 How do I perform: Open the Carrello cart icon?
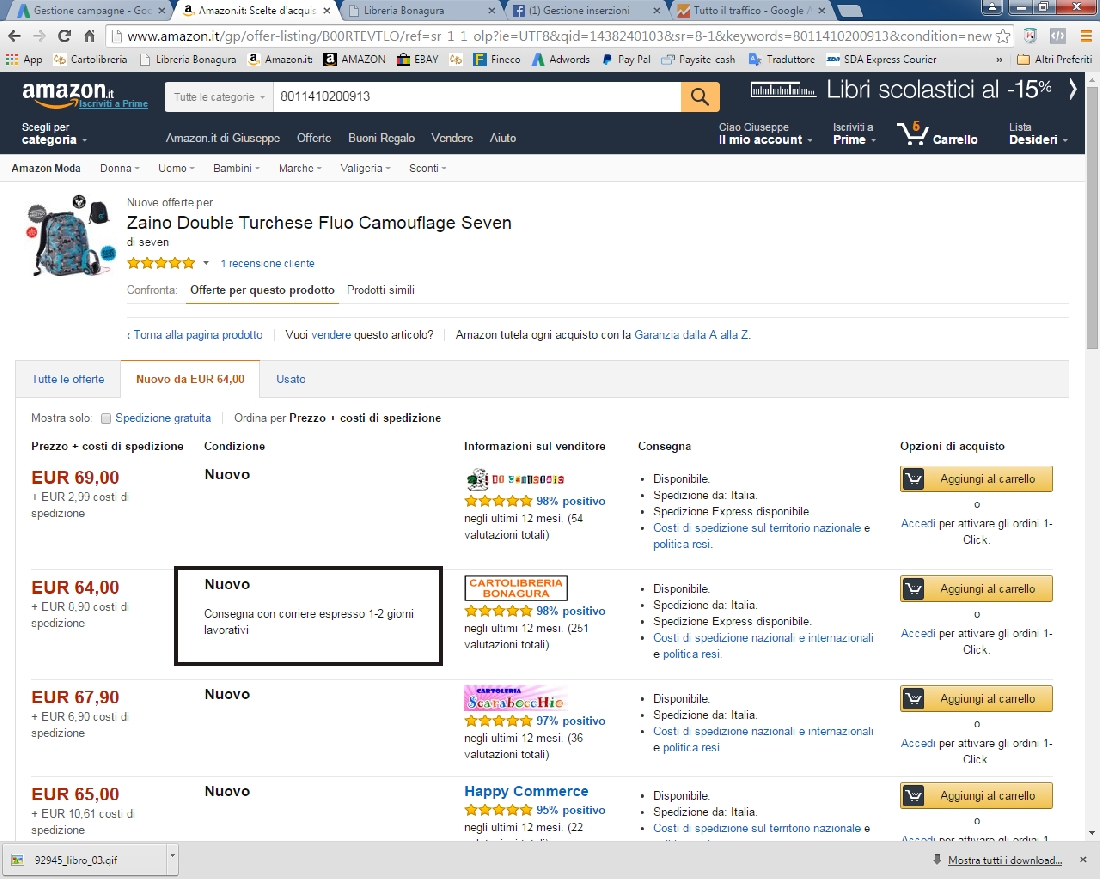[937, 133]
